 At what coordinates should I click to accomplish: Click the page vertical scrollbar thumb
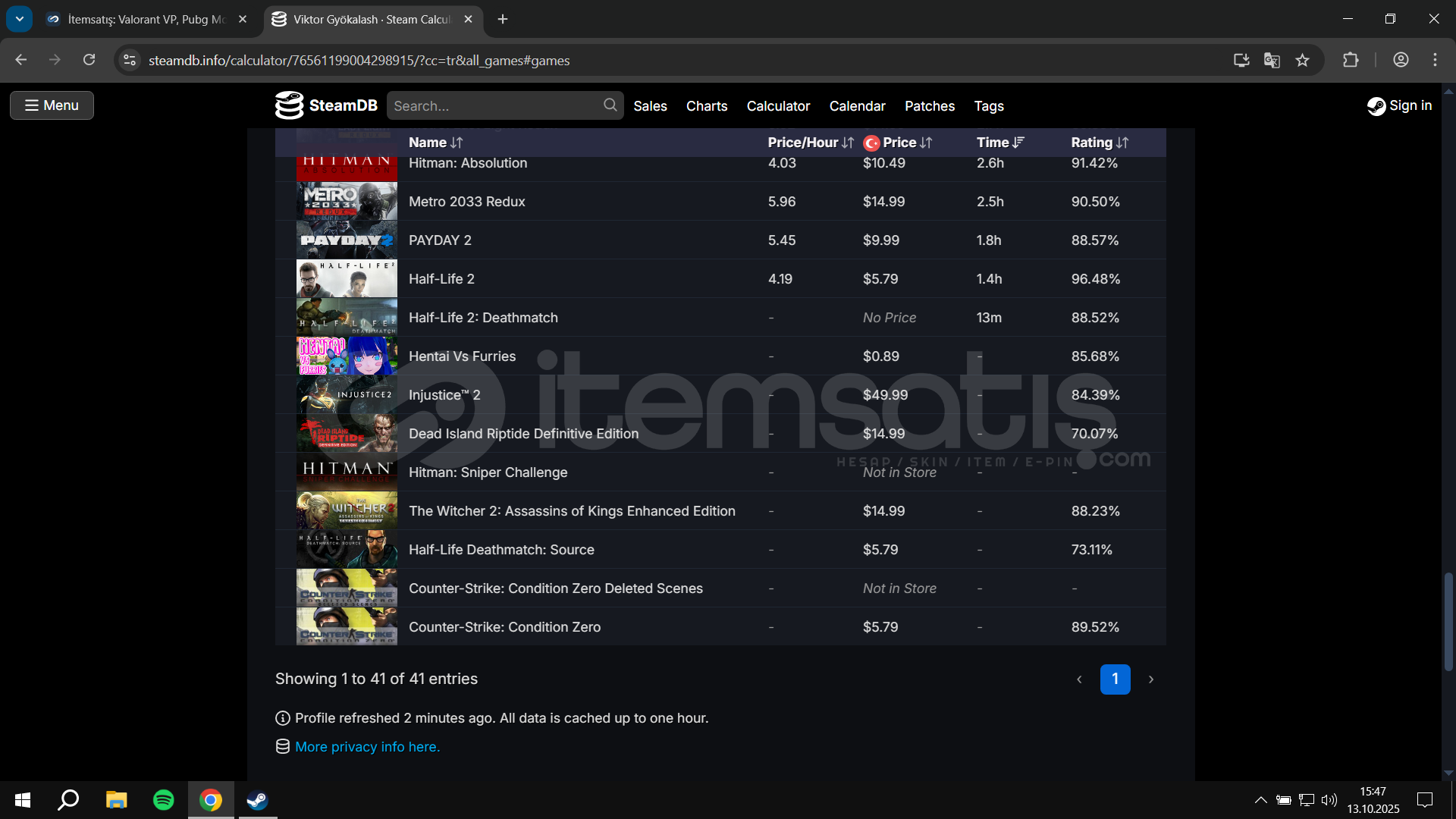(x=1448, y=622)
